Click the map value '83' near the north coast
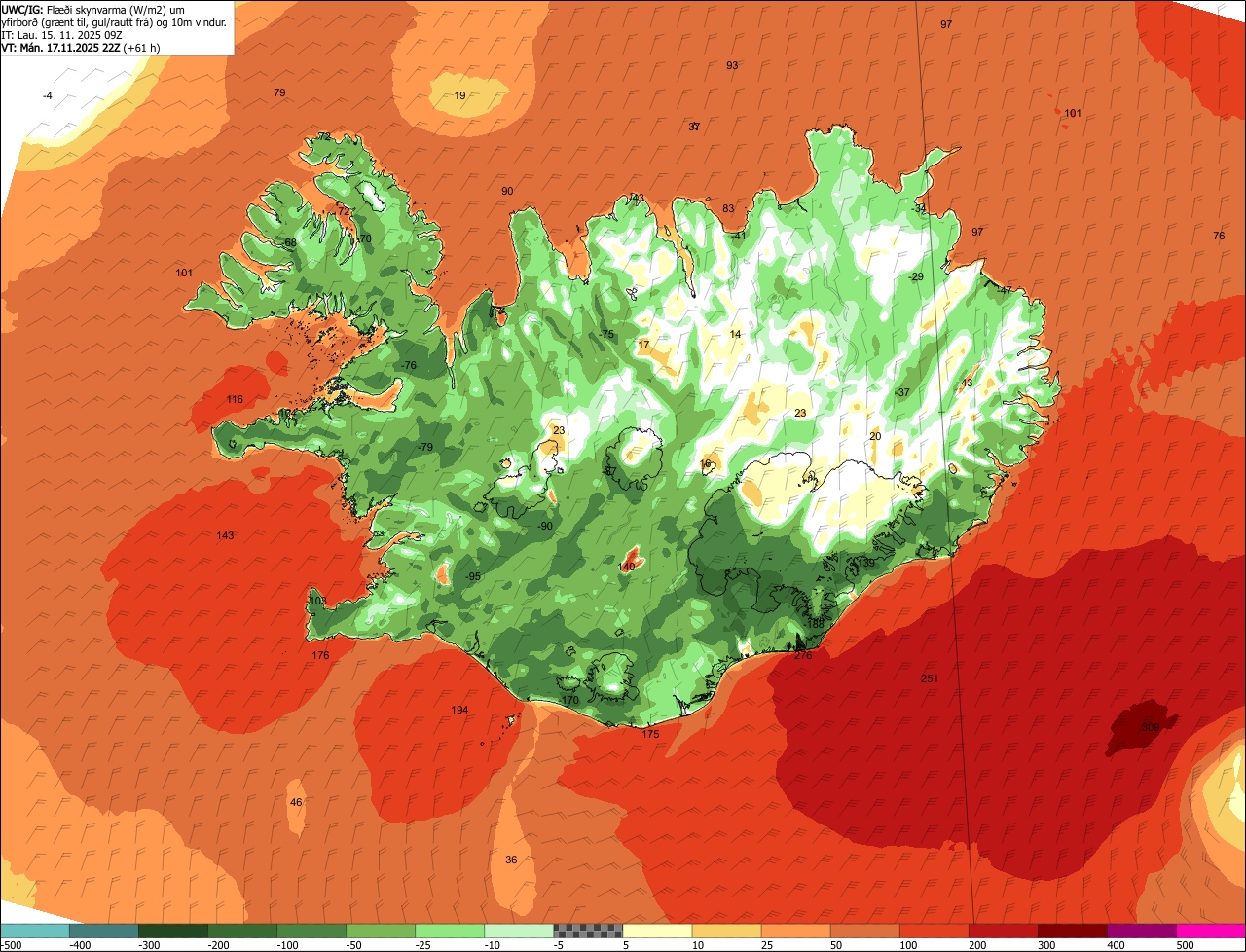Screen dimensions: 1246x952 [x=728, y=208]
